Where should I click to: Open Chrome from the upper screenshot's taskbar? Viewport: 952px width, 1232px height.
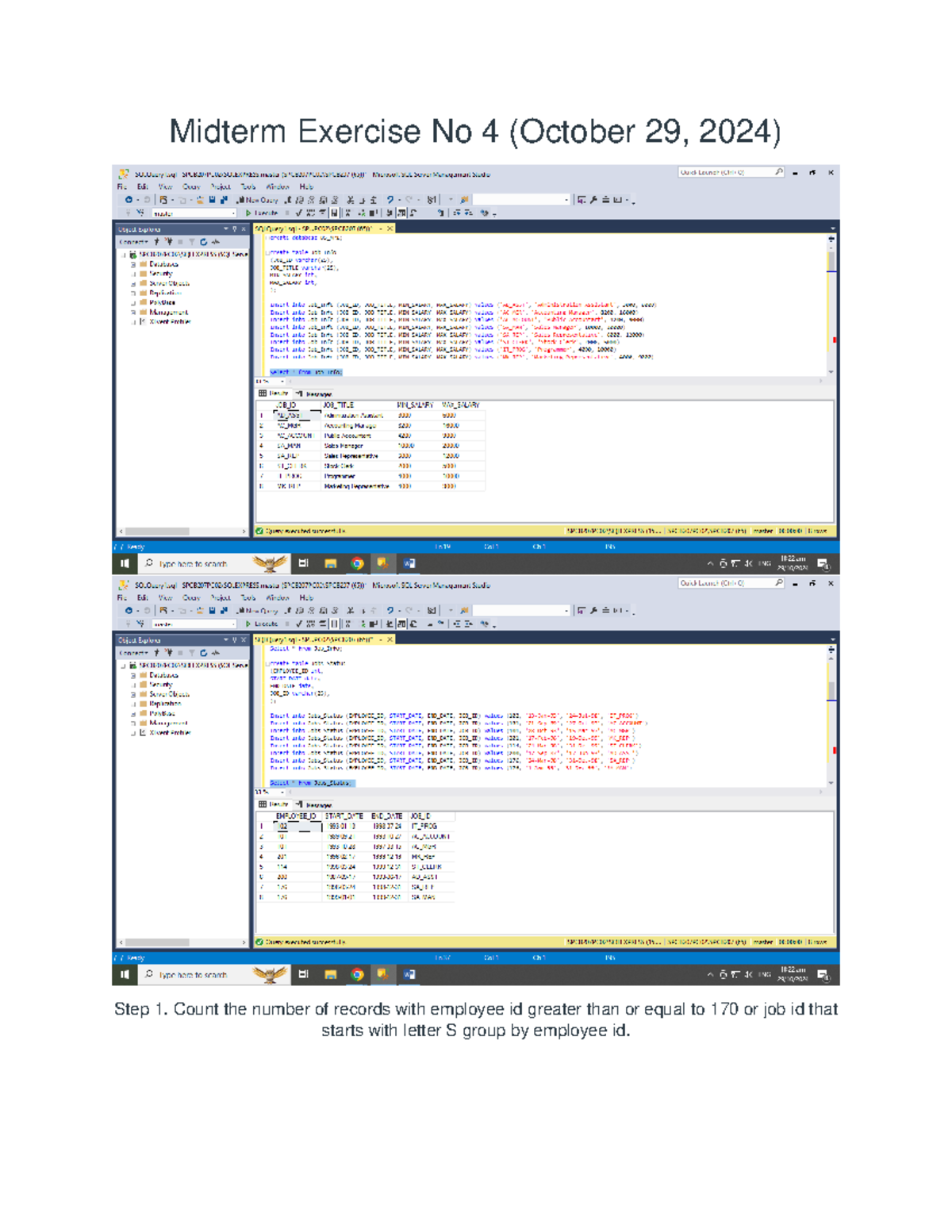(x=357, y=564)
